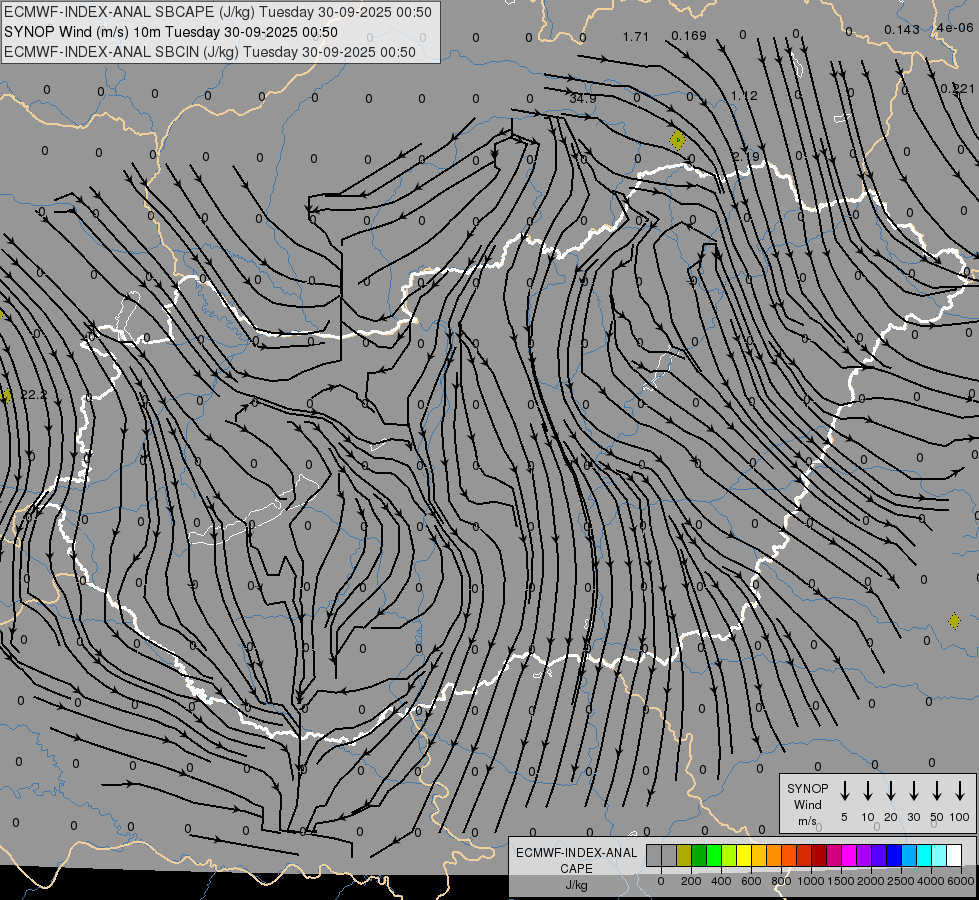
Task: Click the blue 2500 J/kg CAPE swatch
Action: [x=894, y=856]
